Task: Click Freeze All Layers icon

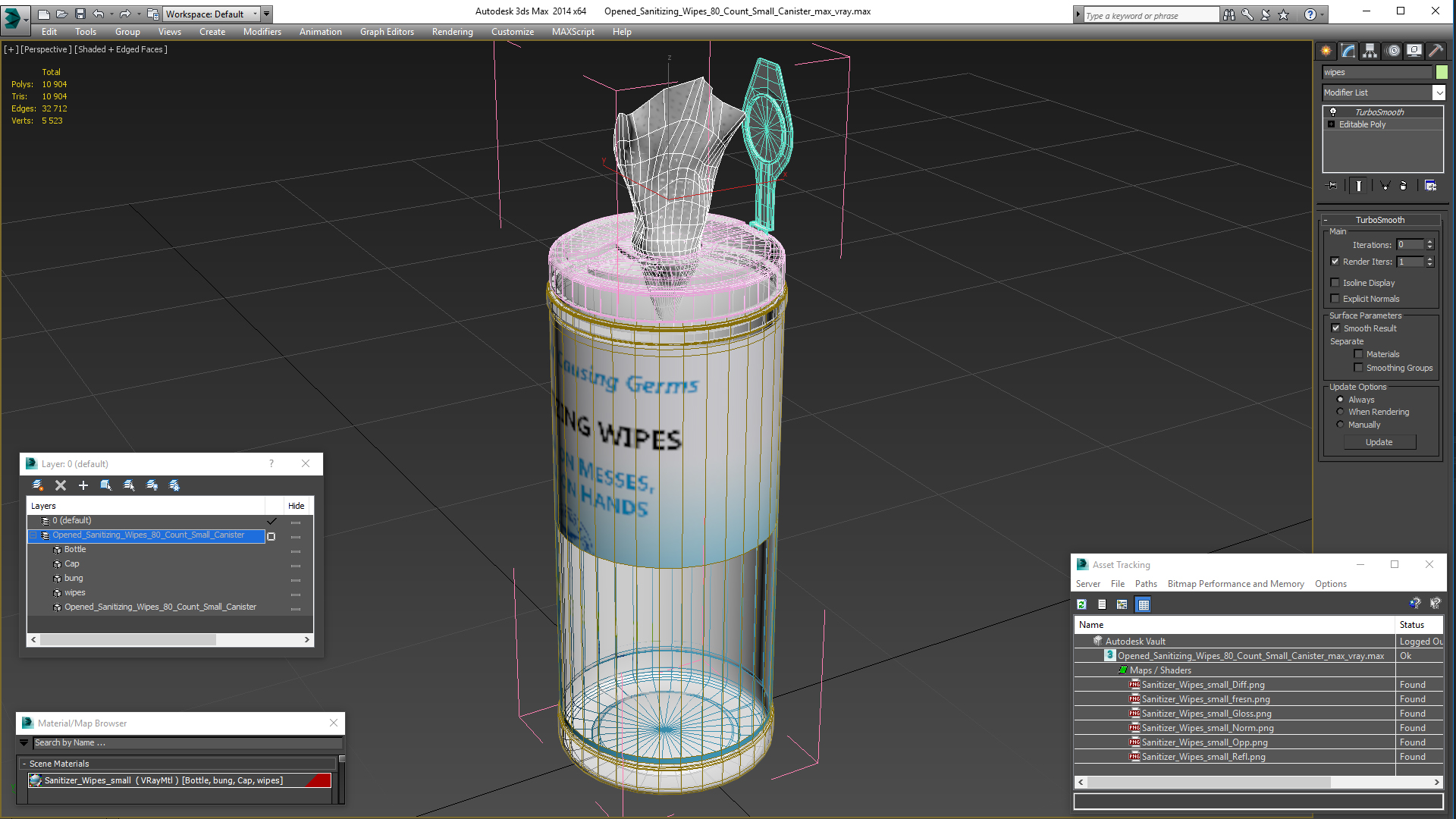Action: (174, 485)
